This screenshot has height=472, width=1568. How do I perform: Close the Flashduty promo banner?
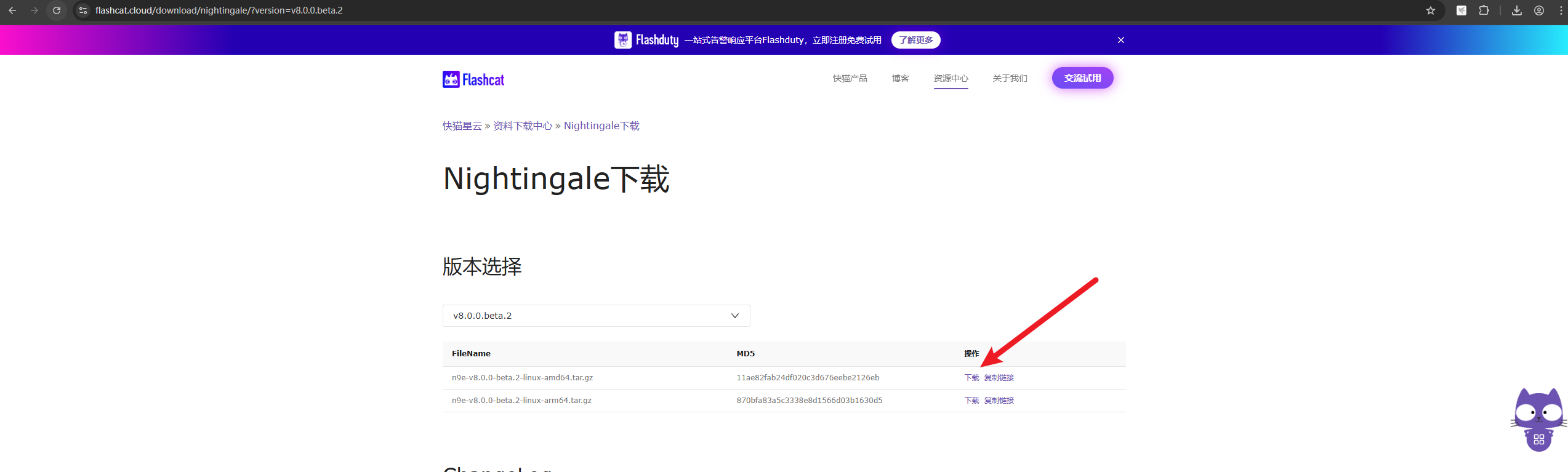[x=1121, y=40]
